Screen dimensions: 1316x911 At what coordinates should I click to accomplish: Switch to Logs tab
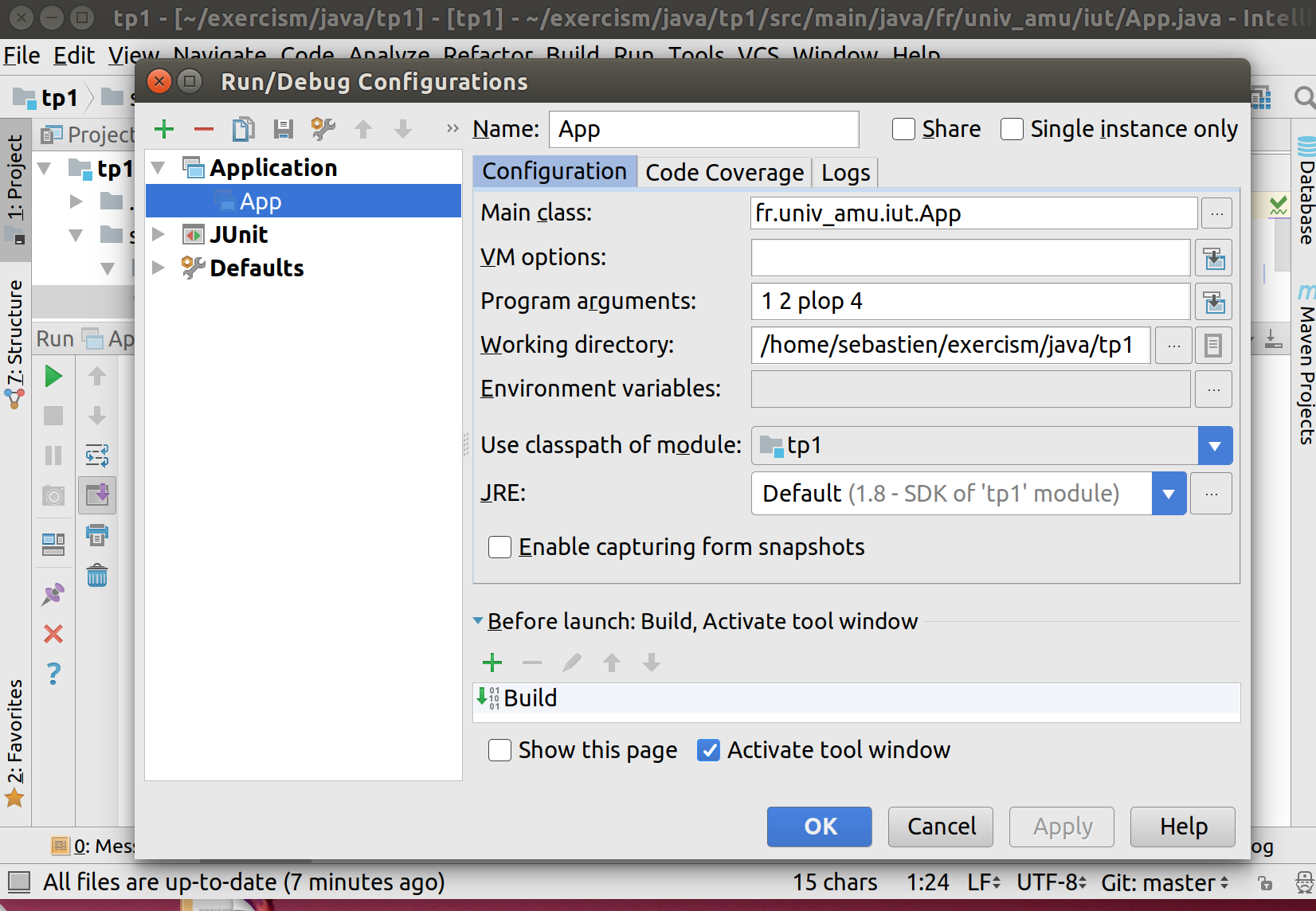coord(846,173)
